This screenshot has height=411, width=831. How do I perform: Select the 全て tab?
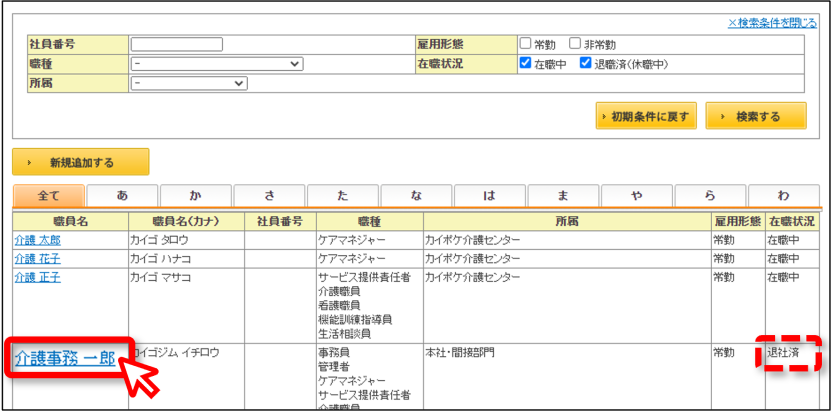coord(48,195)
